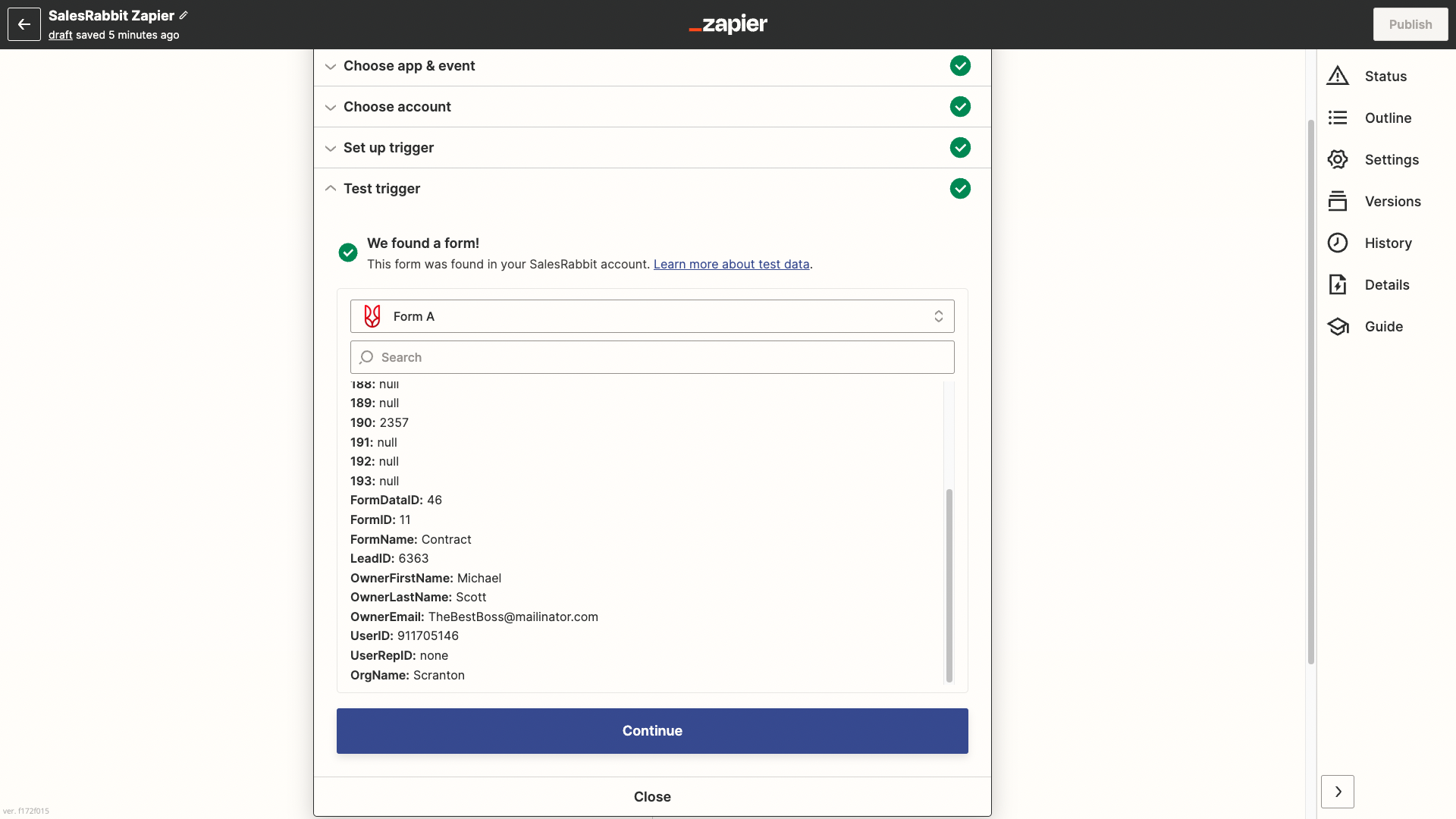Select the 'FormName: Contract' row

coord(410,539)
